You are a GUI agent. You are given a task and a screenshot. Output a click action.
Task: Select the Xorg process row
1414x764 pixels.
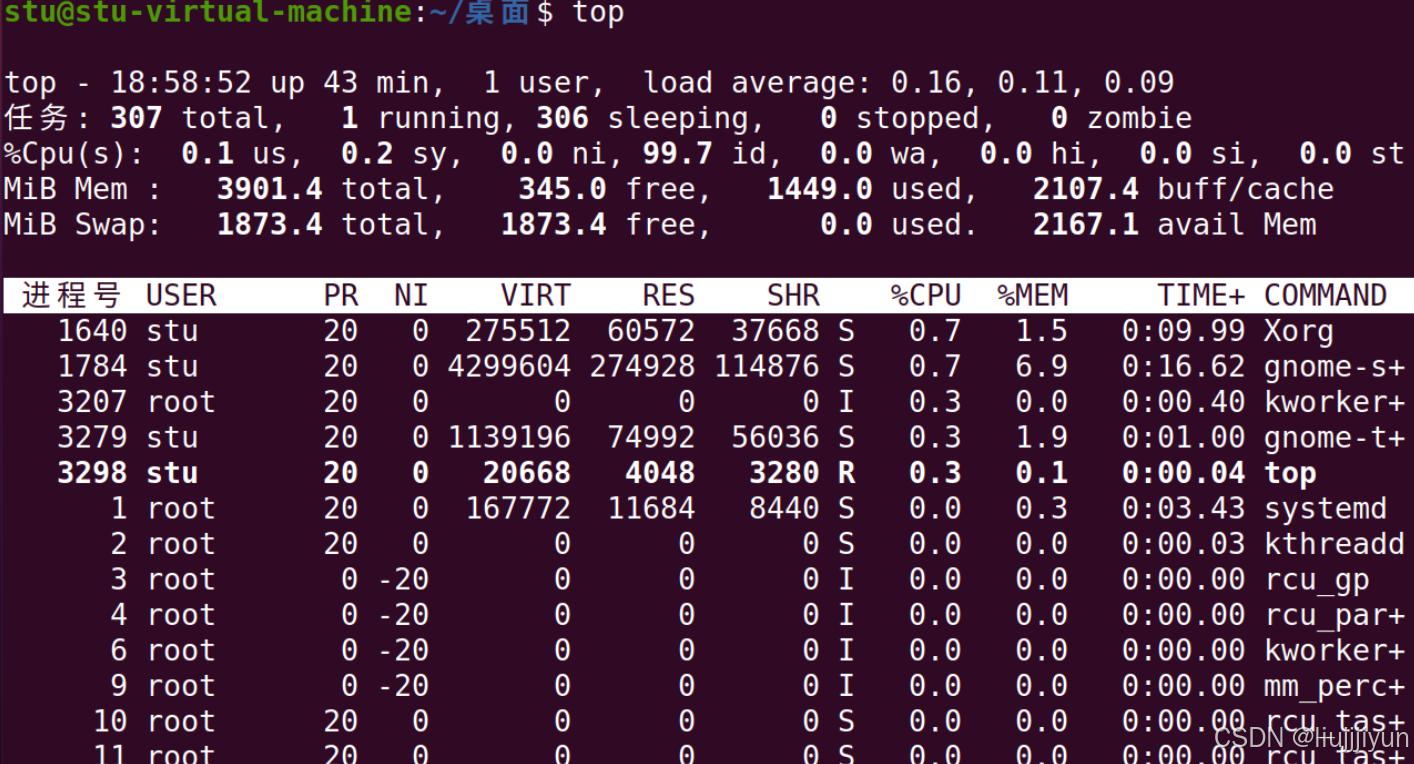(700, 330)
